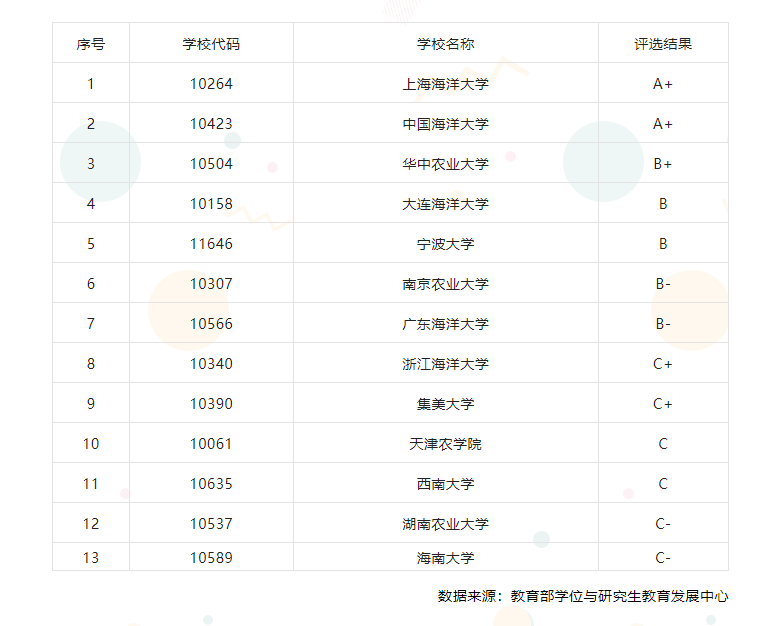The image size is (783, 626).
Task: Click the 评选结果 column header
Action: tap(663, 44)
